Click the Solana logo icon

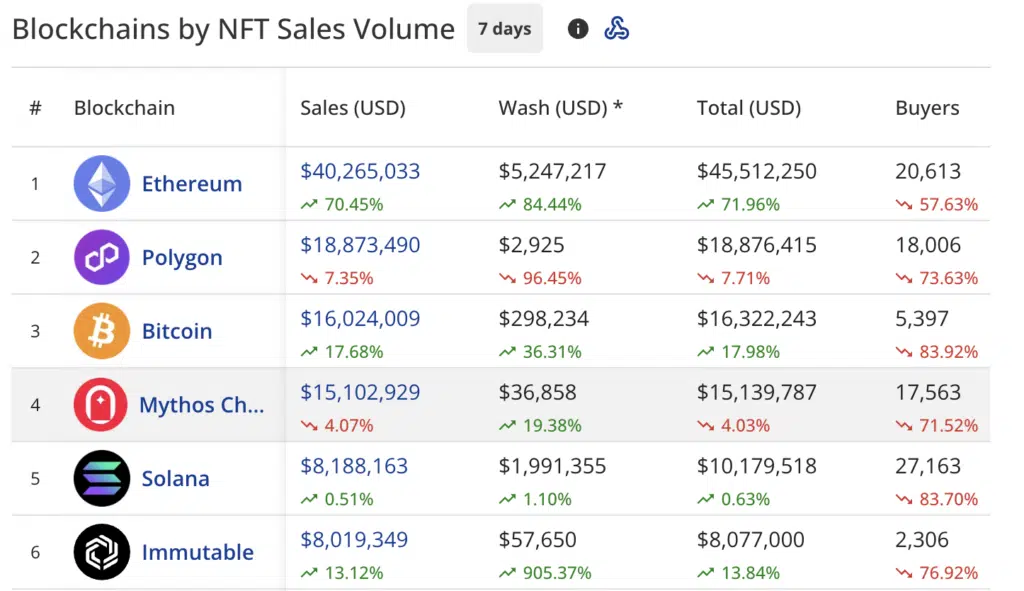(x=102, y=478)
